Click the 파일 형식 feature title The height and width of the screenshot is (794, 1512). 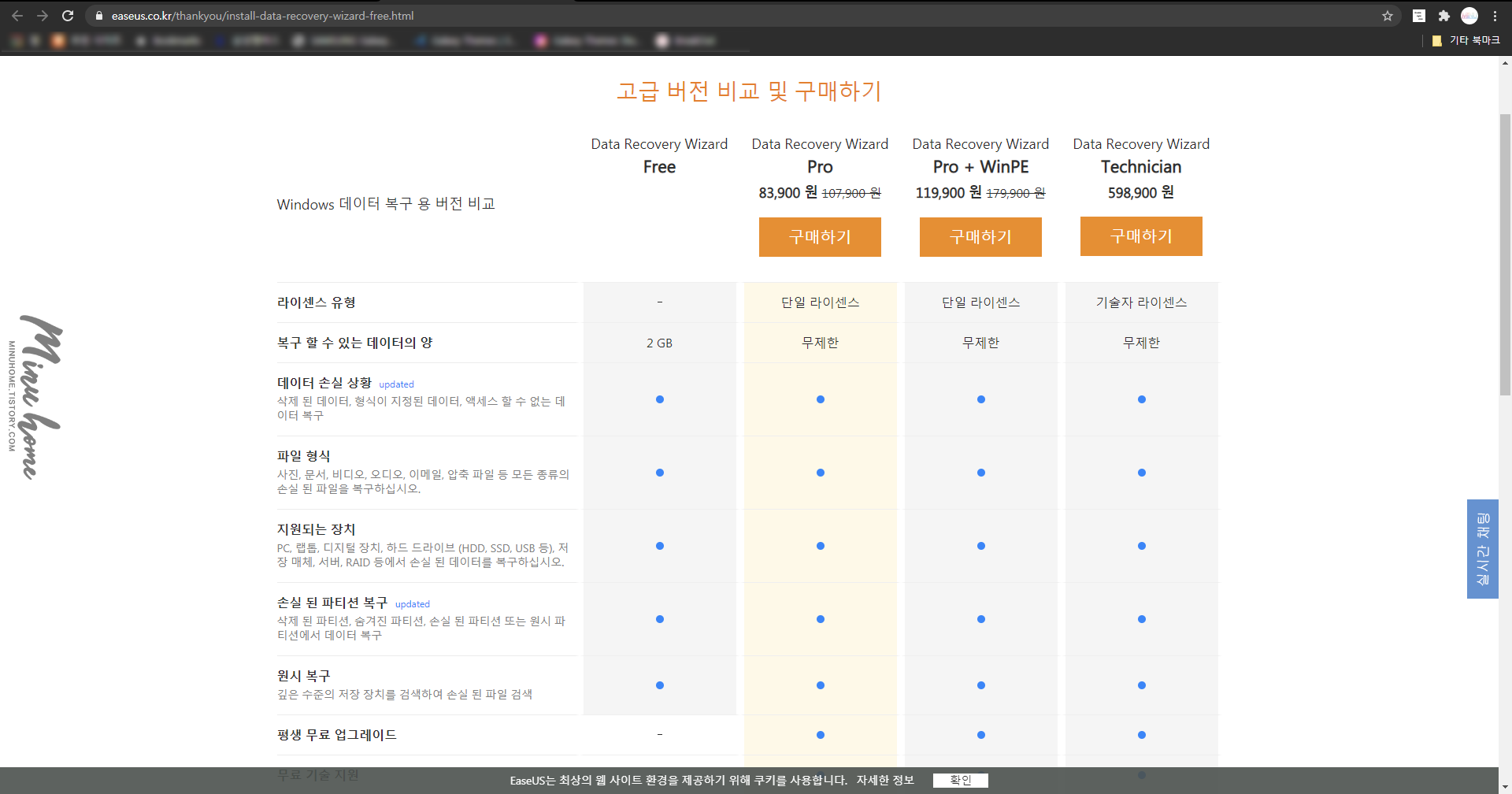304,456
